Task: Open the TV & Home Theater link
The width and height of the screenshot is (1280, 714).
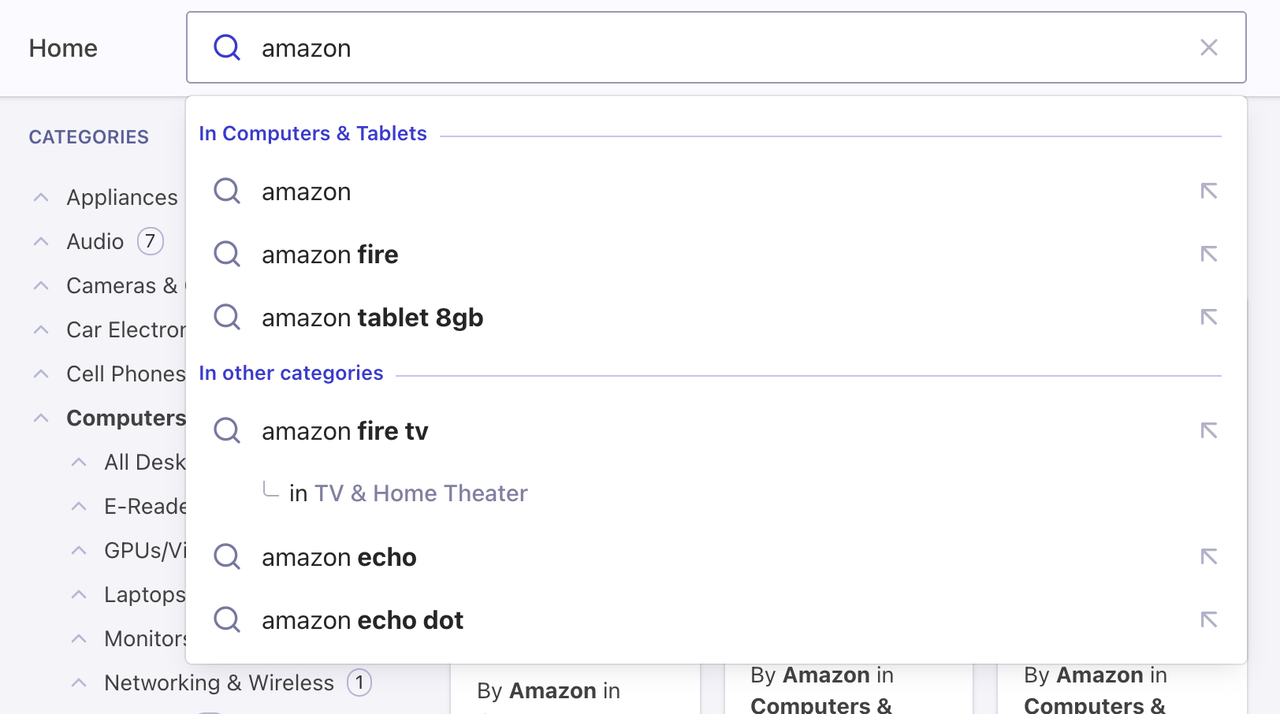Action: (x=421, y=493)
